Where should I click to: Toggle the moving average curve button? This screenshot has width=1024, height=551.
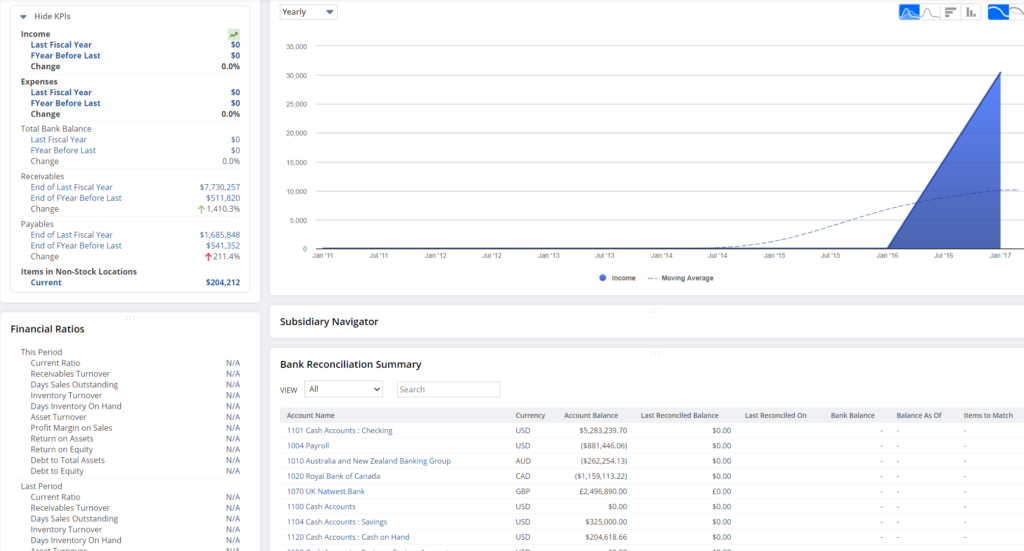point(999,12)
